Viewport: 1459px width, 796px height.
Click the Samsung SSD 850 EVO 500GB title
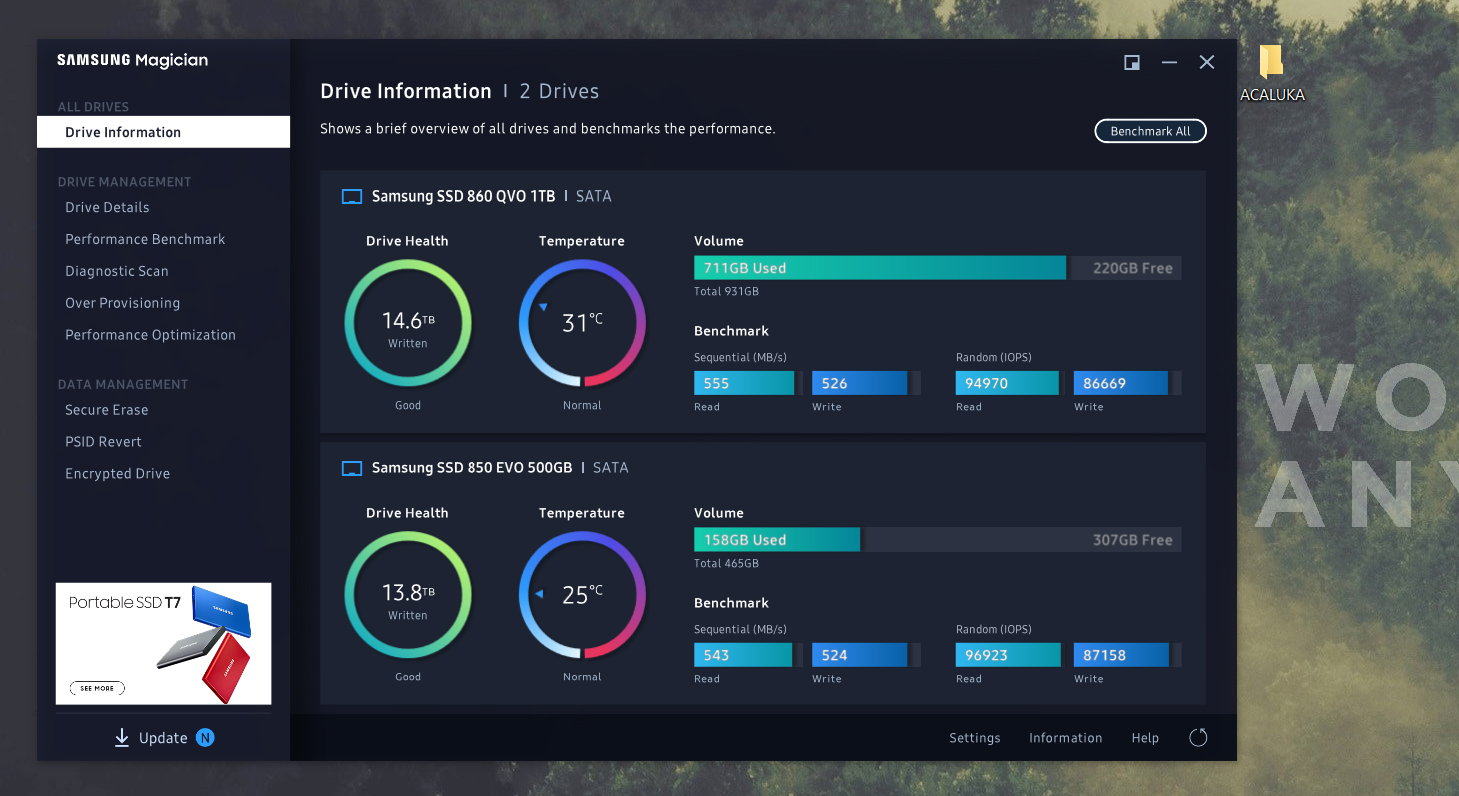[x=472, y=468]
